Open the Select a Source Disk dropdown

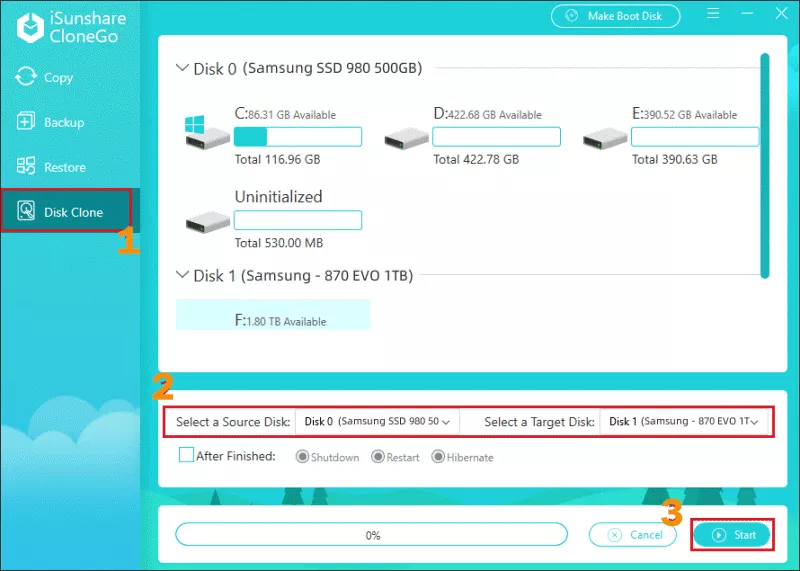coord(378,421)
